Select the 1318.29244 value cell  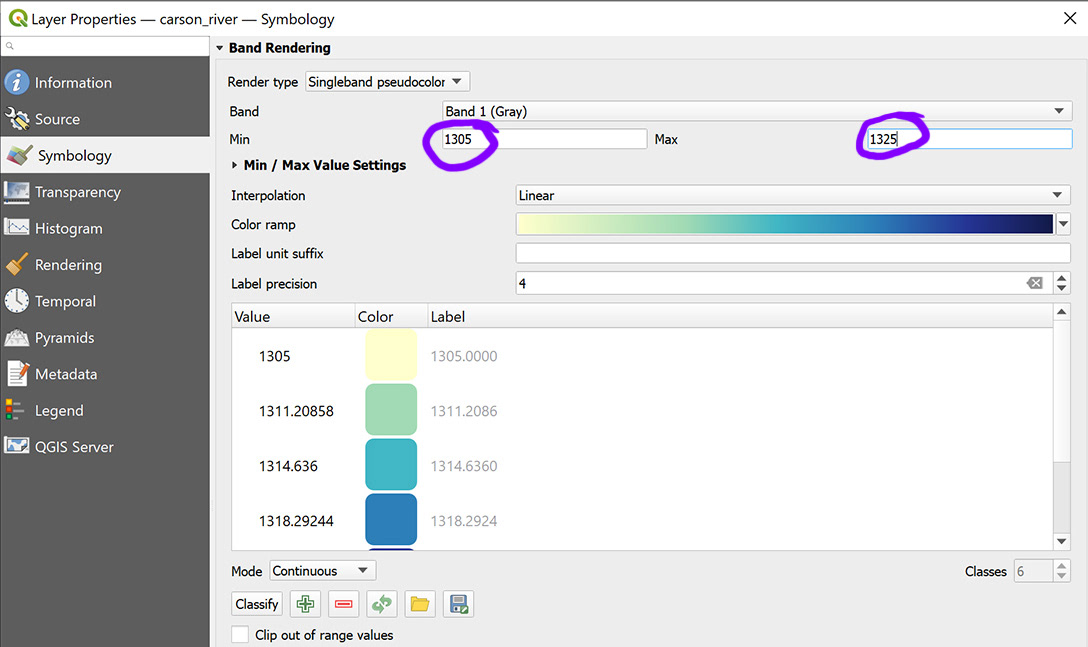pos(296,521)
